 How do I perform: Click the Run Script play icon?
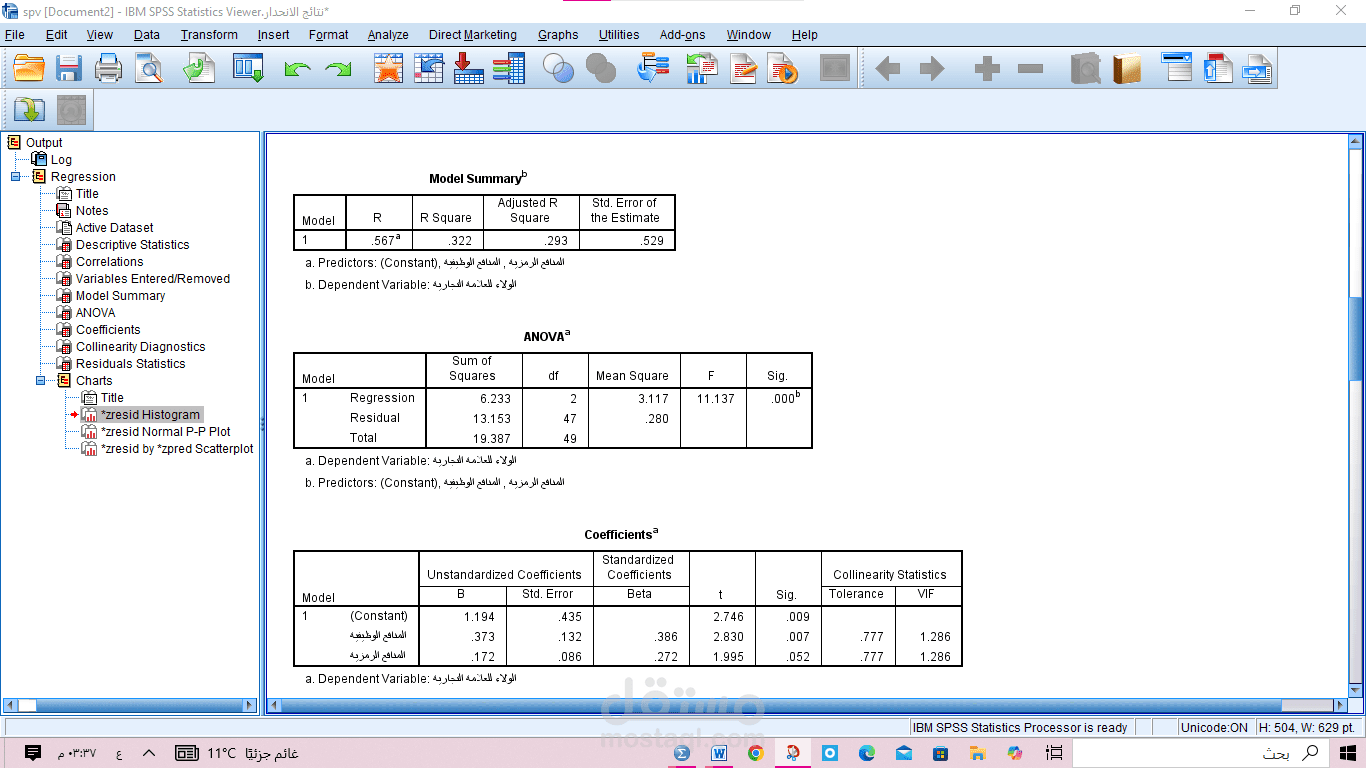pos(783,69)
